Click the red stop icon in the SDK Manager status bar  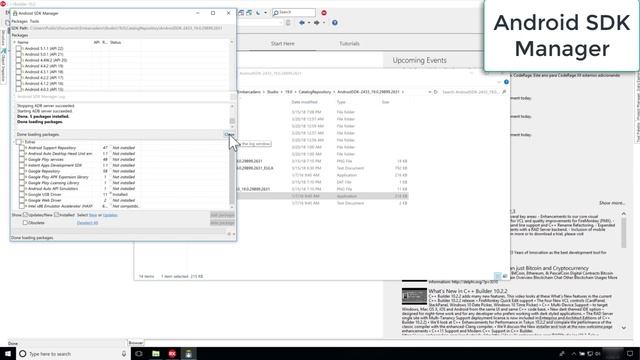point(229,234)
